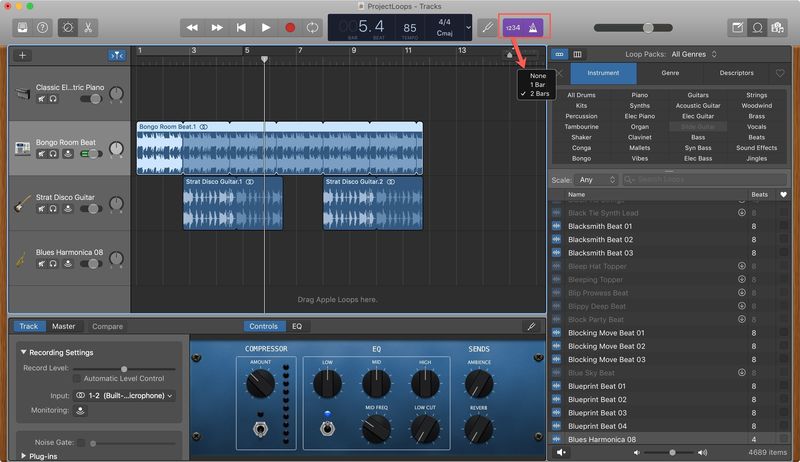Mute loop preview speaker icon
800x462 pixels.
pos(561,452)
